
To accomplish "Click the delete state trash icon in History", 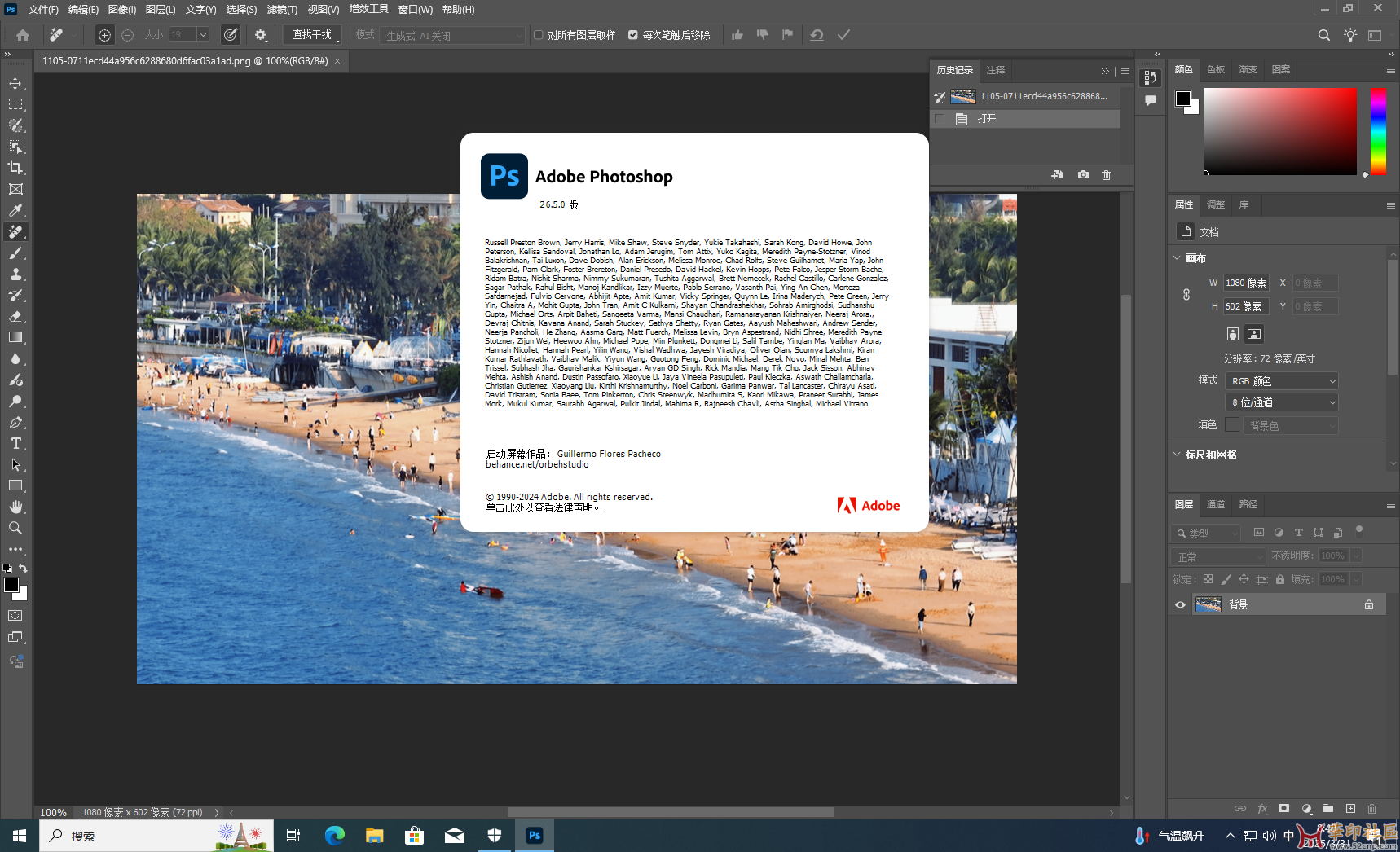I will 1106,175.
